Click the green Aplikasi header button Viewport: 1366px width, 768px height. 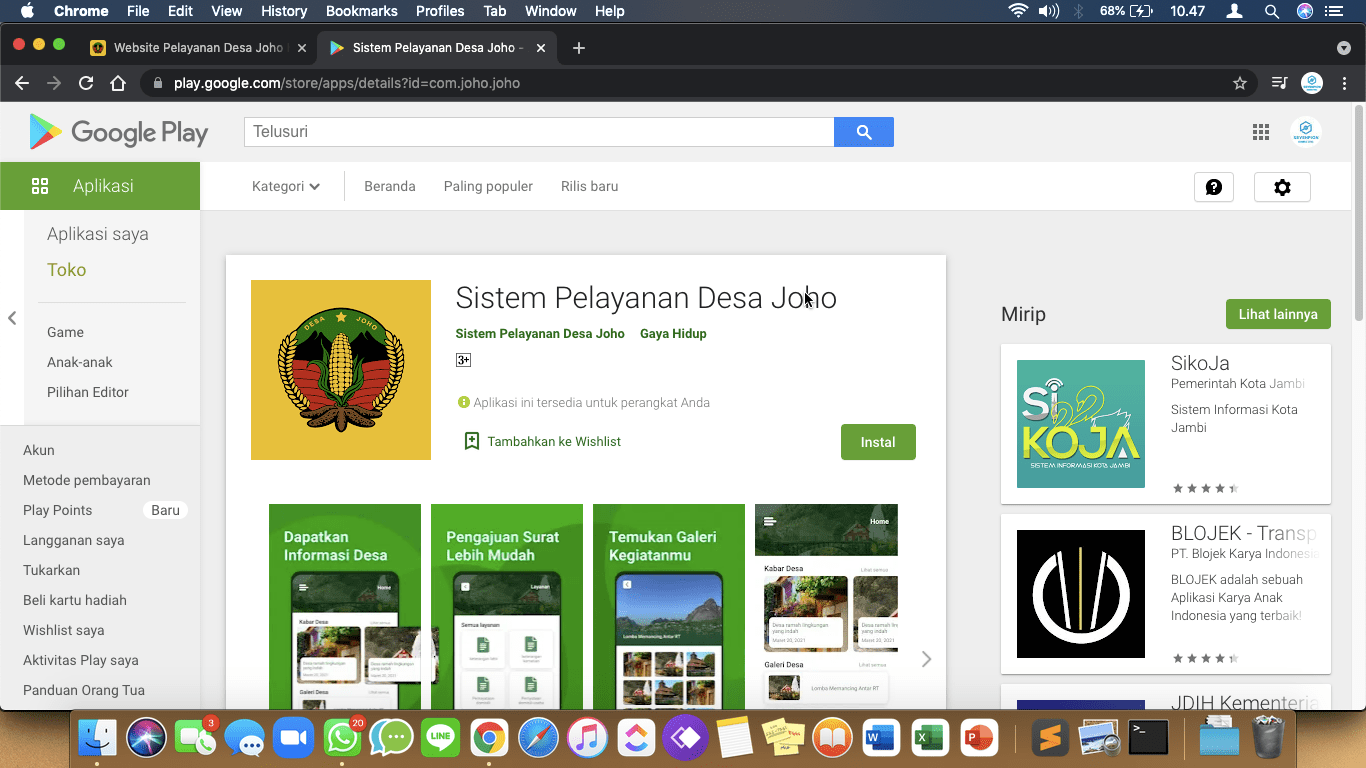(100, 186)
